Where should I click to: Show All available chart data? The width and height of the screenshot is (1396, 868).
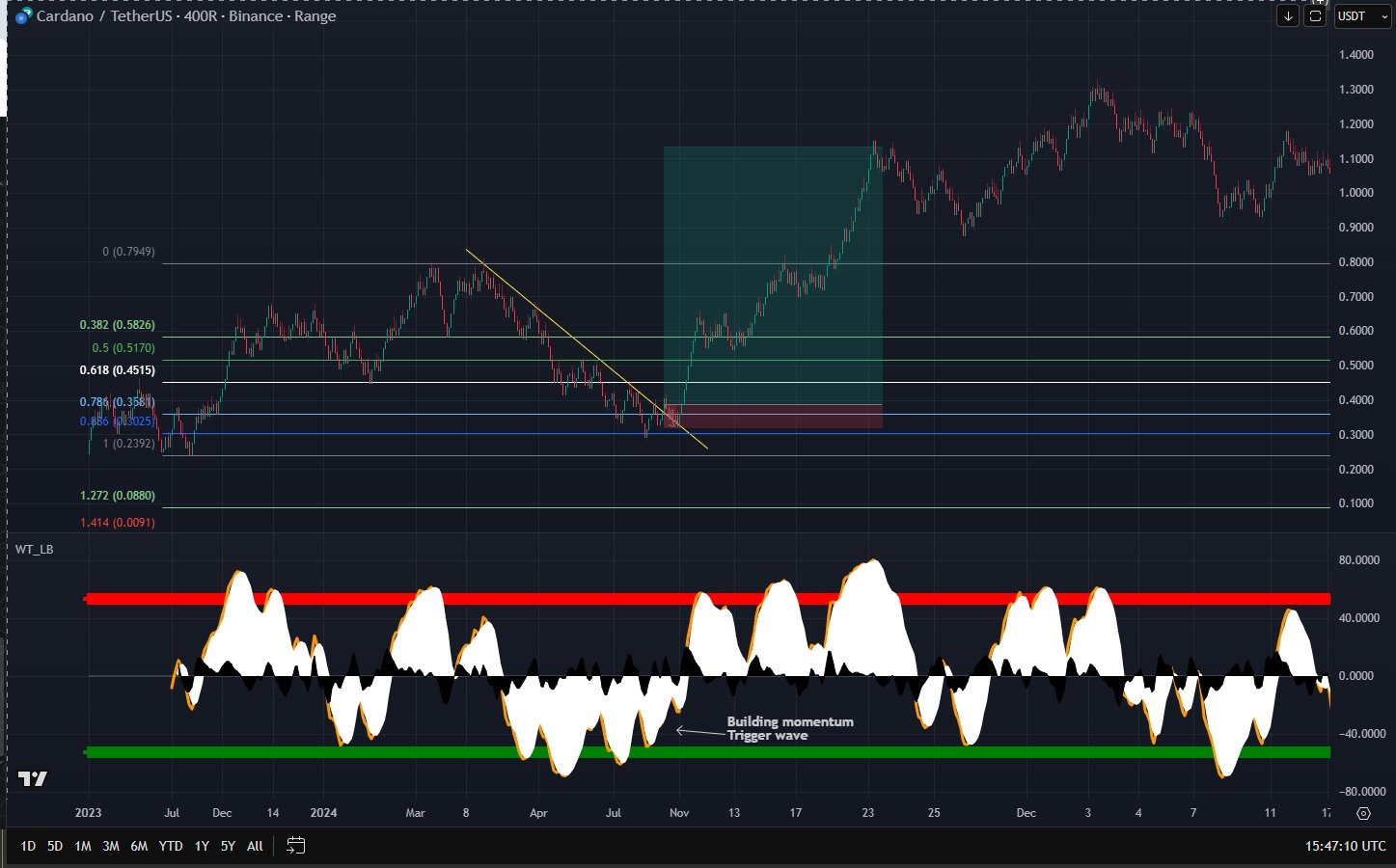(255, 846)
